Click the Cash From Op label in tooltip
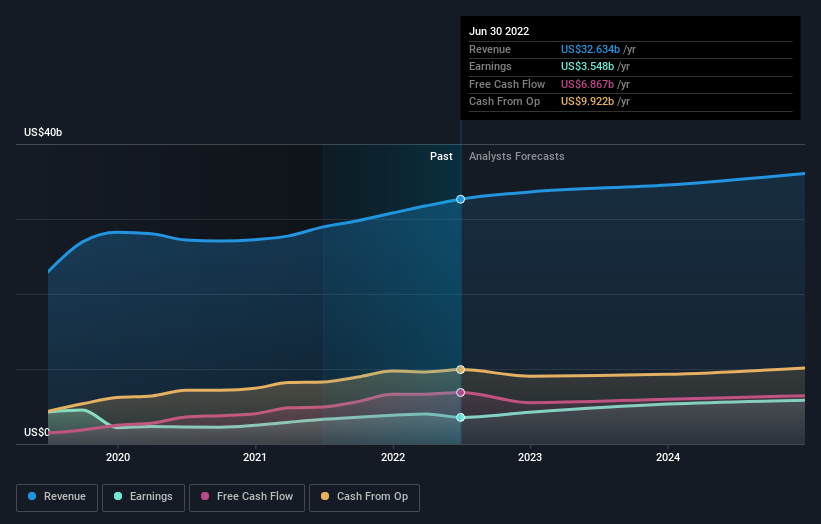Viewport: 821px width, 524px height. pyautogui.click(x=504, y=102)
